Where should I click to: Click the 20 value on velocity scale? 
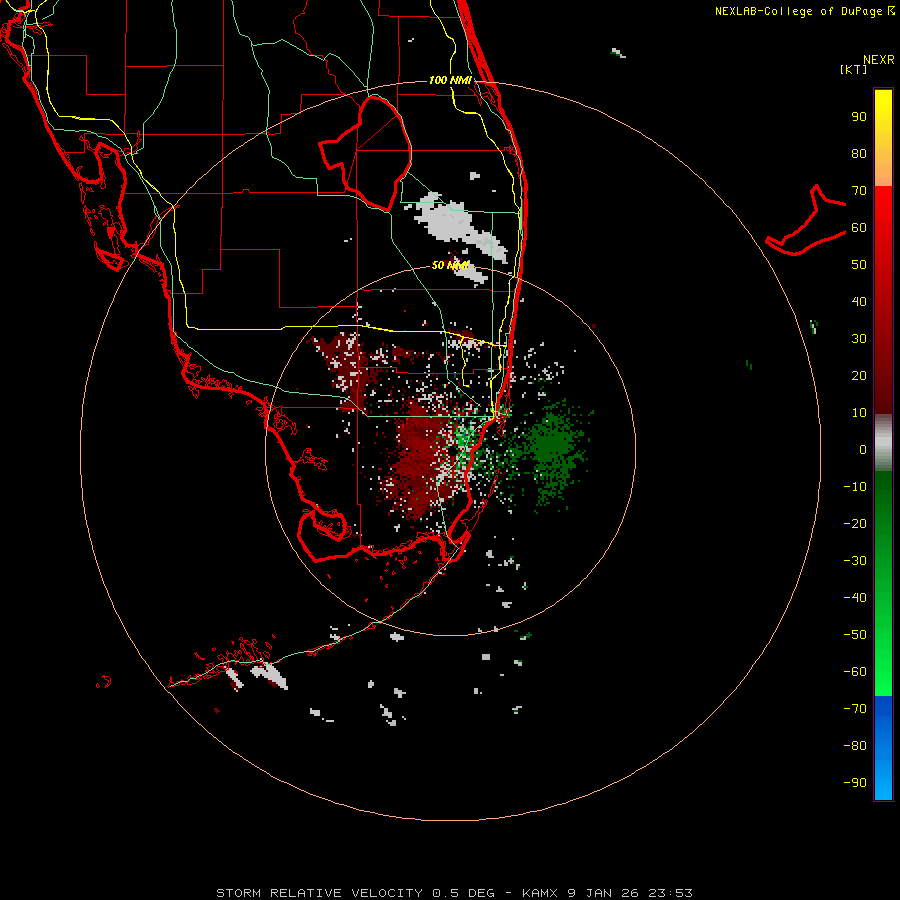pos(859,375)
